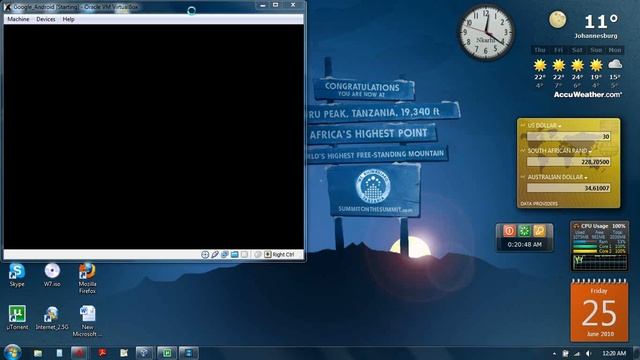
Task: Select the New Microsoft Word document icon
Action: (x=87, y=321)
